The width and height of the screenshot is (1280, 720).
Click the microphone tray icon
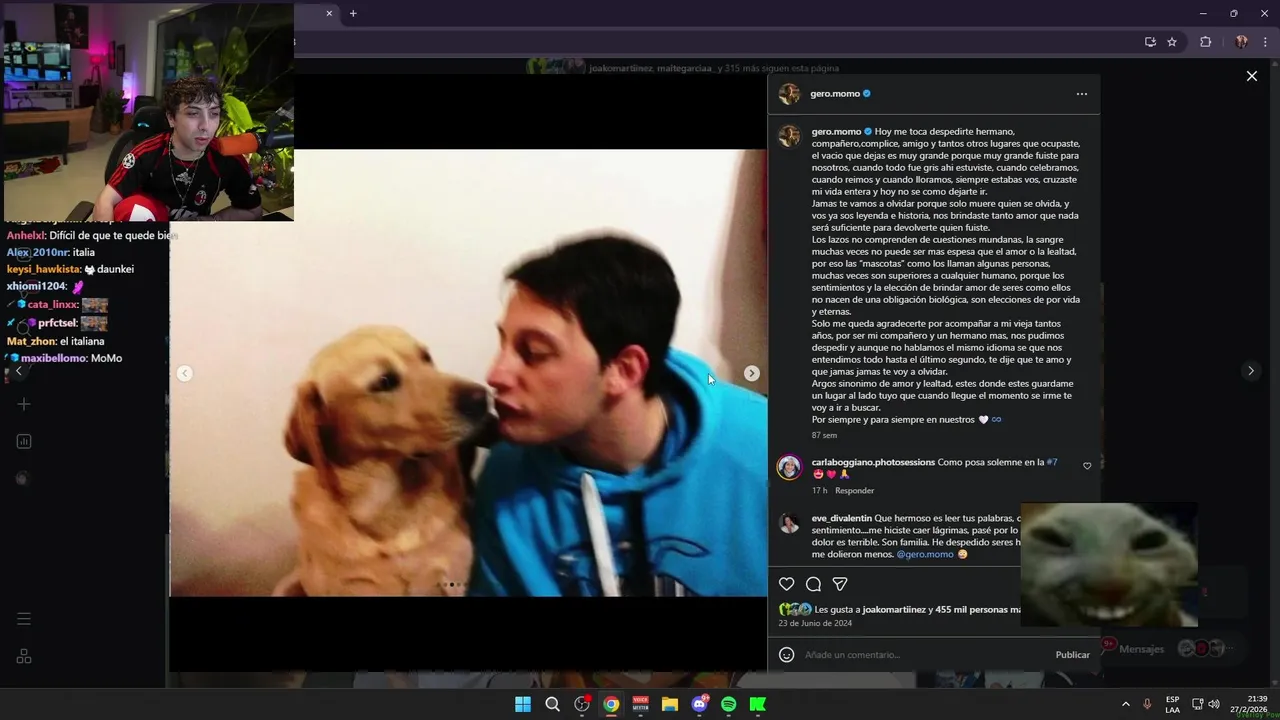(1147, 704)
